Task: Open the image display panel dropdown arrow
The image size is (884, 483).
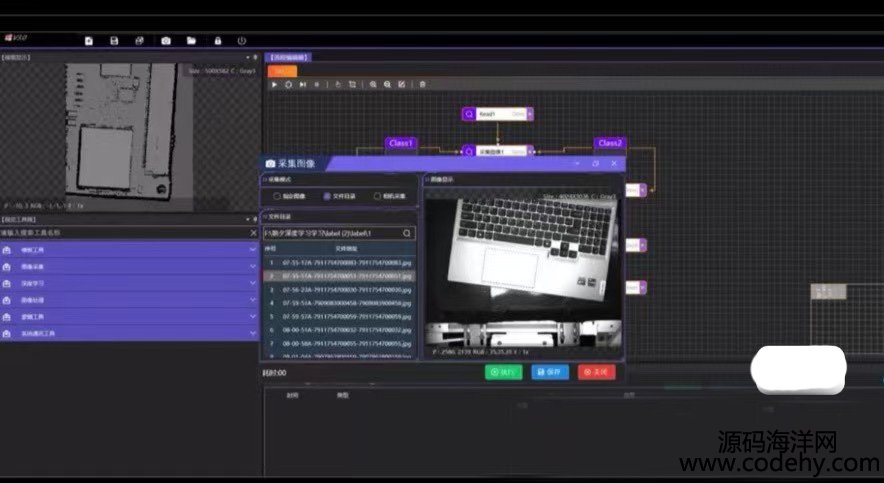Action: click(248, 57)
